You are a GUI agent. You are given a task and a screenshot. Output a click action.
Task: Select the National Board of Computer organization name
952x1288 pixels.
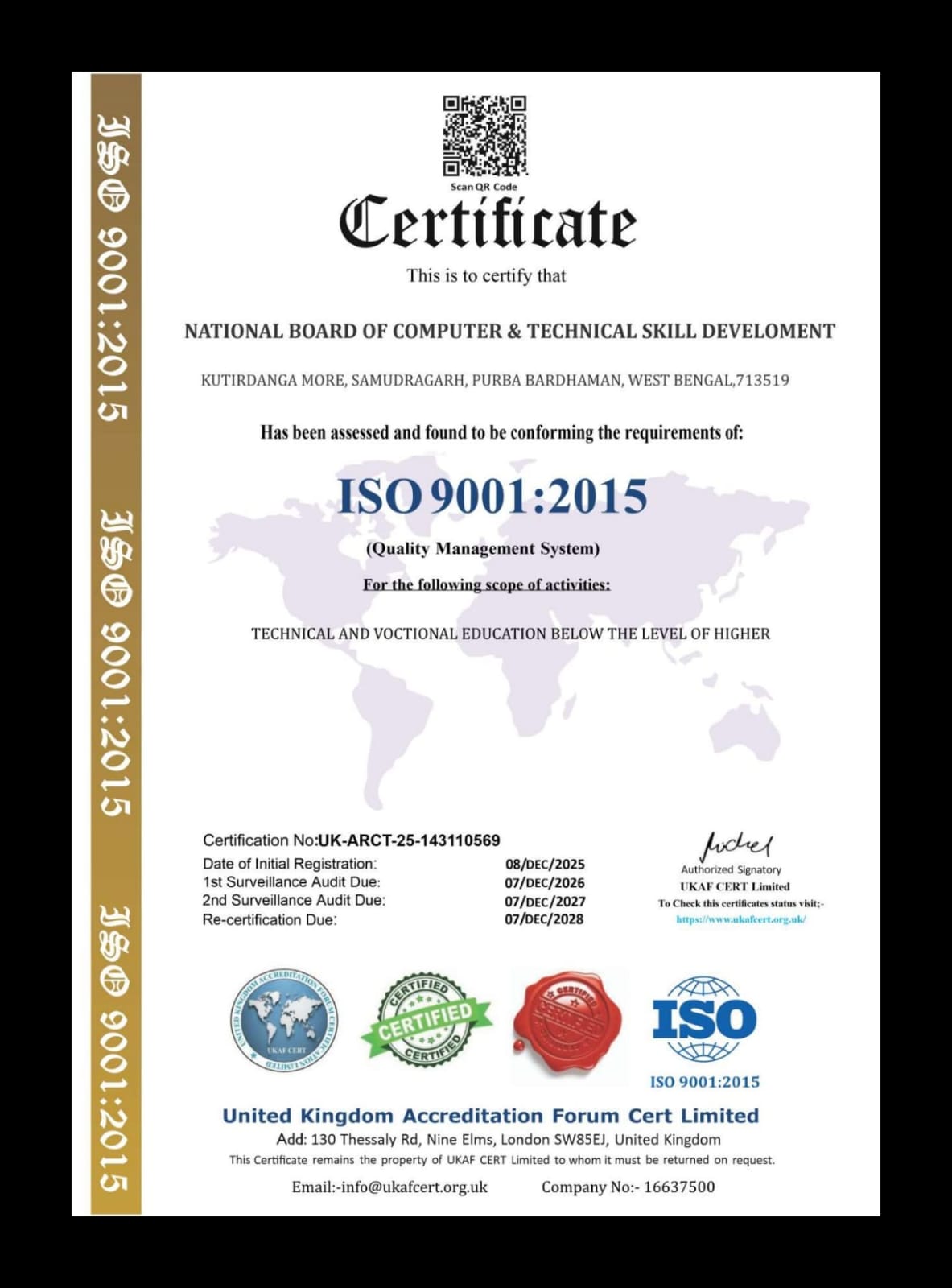[509, 331]
